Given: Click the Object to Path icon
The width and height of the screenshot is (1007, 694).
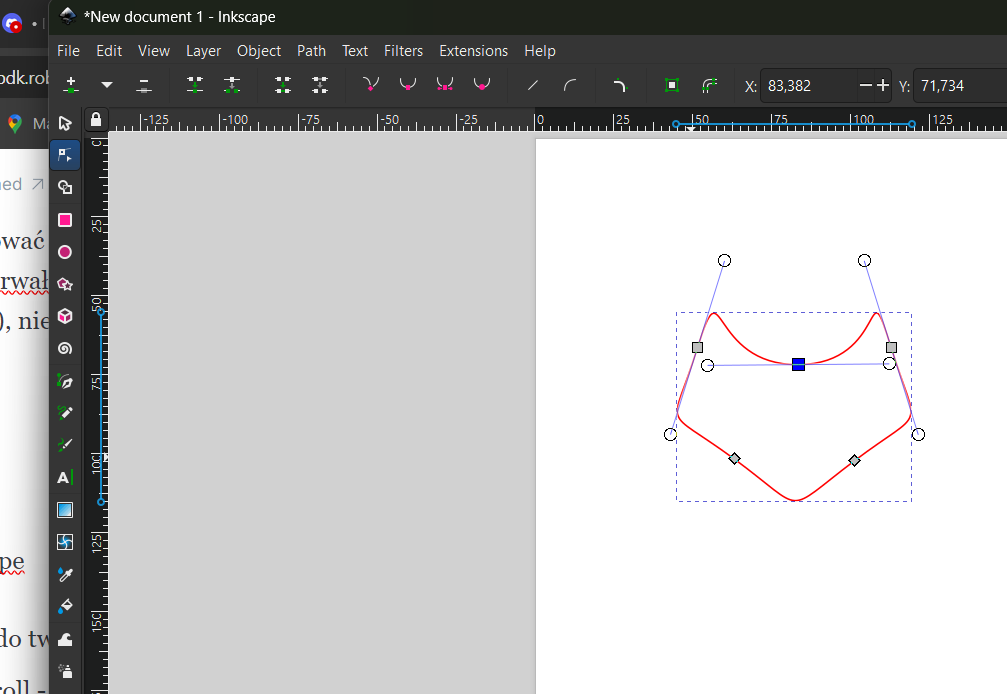Looking at the screenshot, I should pos(672,85).
